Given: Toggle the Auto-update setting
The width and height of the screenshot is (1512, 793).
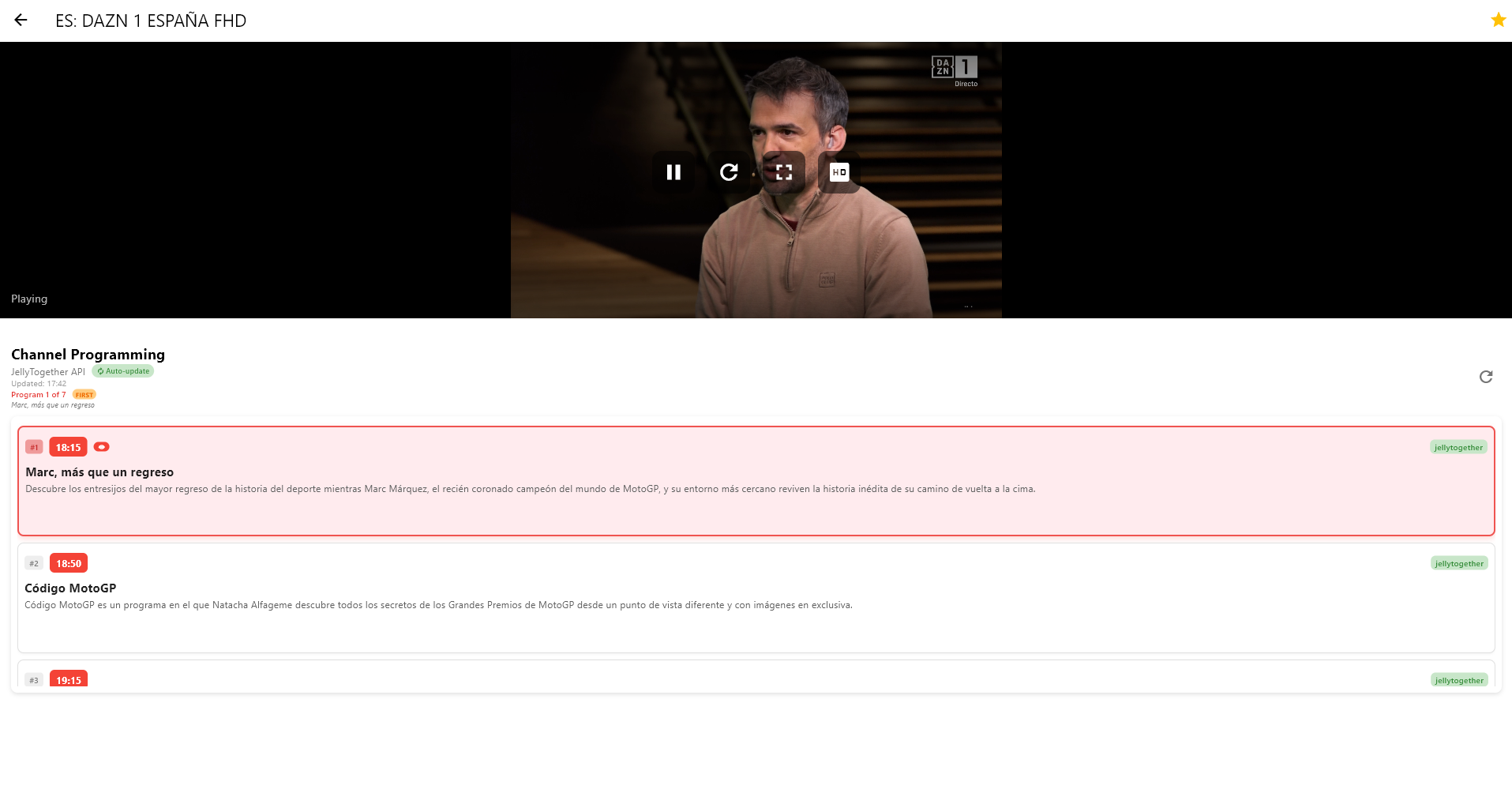Looking at the screenshot, I should (x=122, y=370).
